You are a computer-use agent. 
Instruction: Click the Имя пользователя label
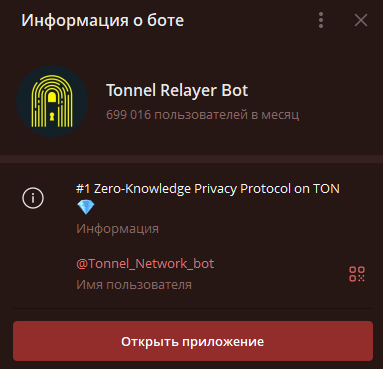[134, 285]
